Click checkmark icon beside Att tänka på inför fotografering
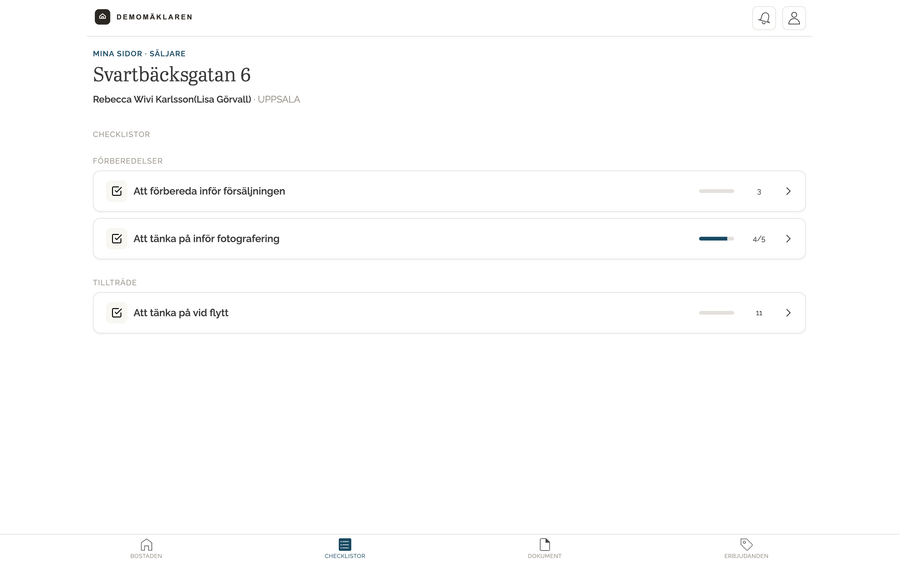Viewport: 900px width, 563px height. [x=117, y=239]
